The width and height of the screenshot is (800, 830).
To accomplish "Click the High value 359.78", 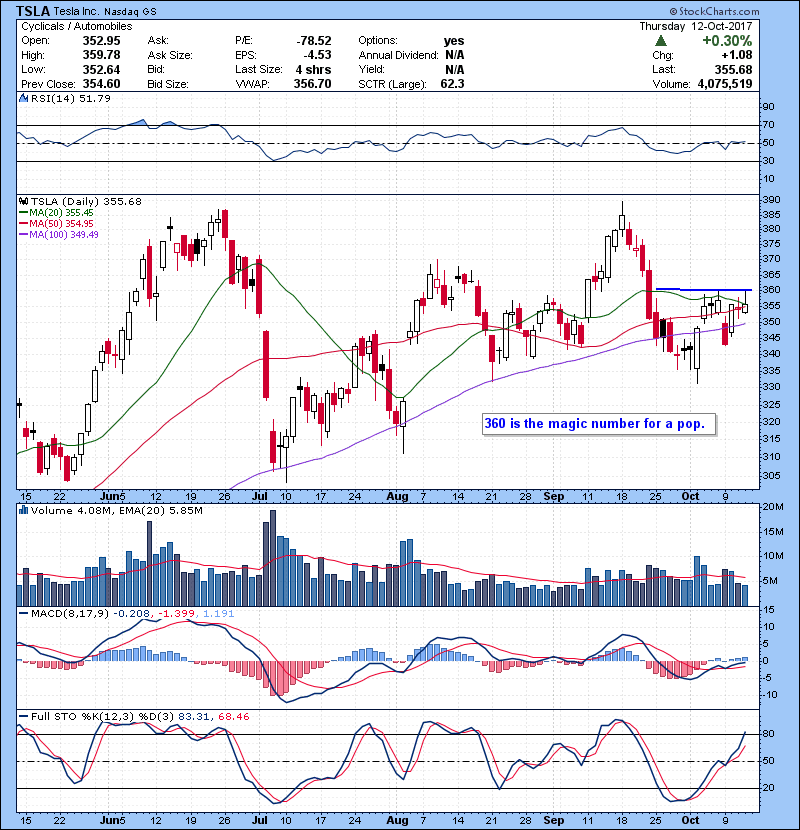I will [x=102, y=55].
